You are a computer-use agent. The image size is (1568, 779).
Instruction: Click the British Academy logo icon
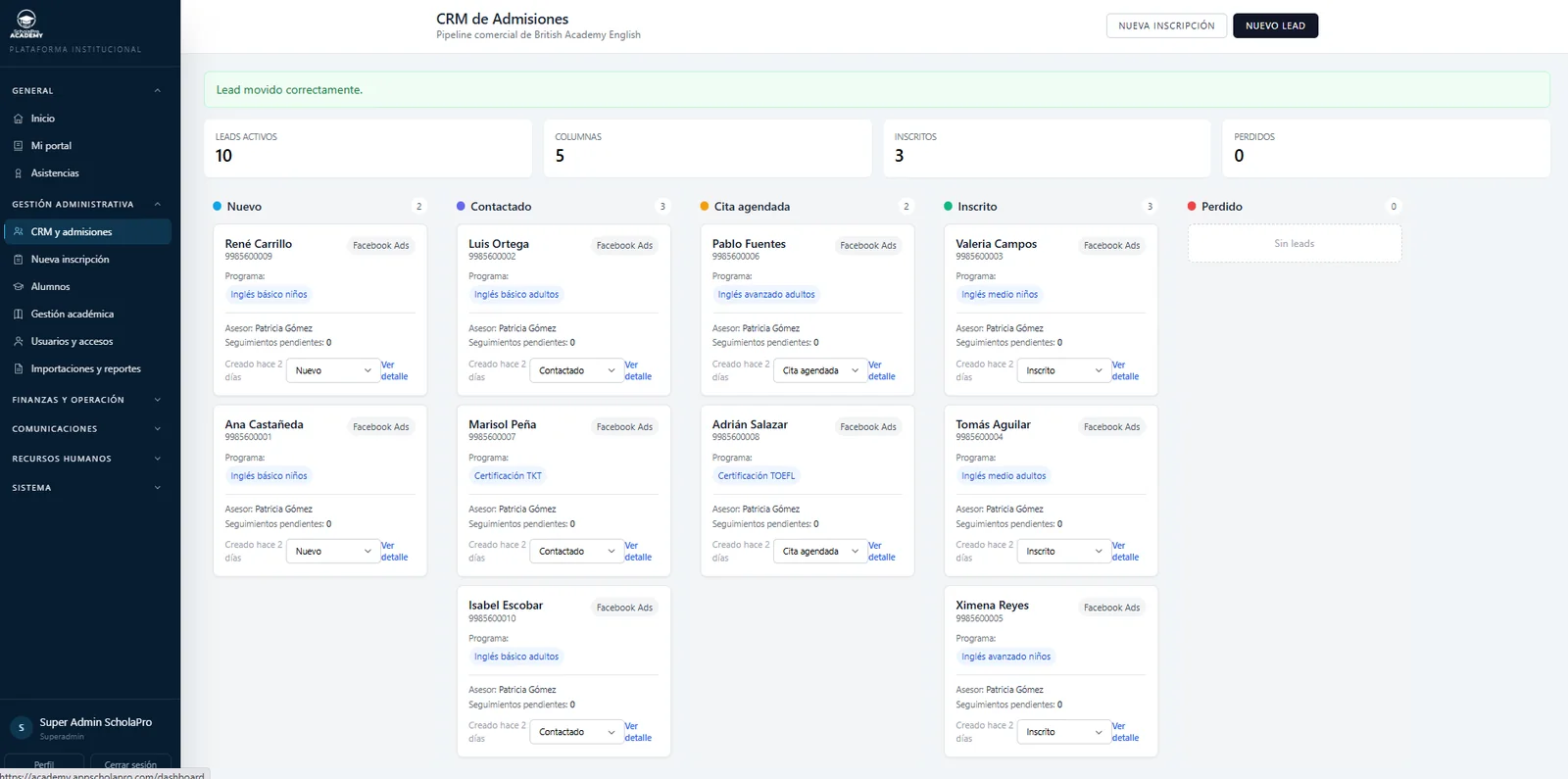26,24
